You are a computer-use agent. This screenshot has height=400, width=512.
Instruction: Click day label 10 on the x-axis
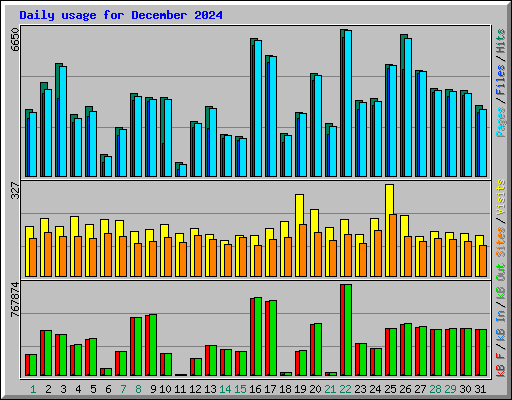tap(165, 389)
